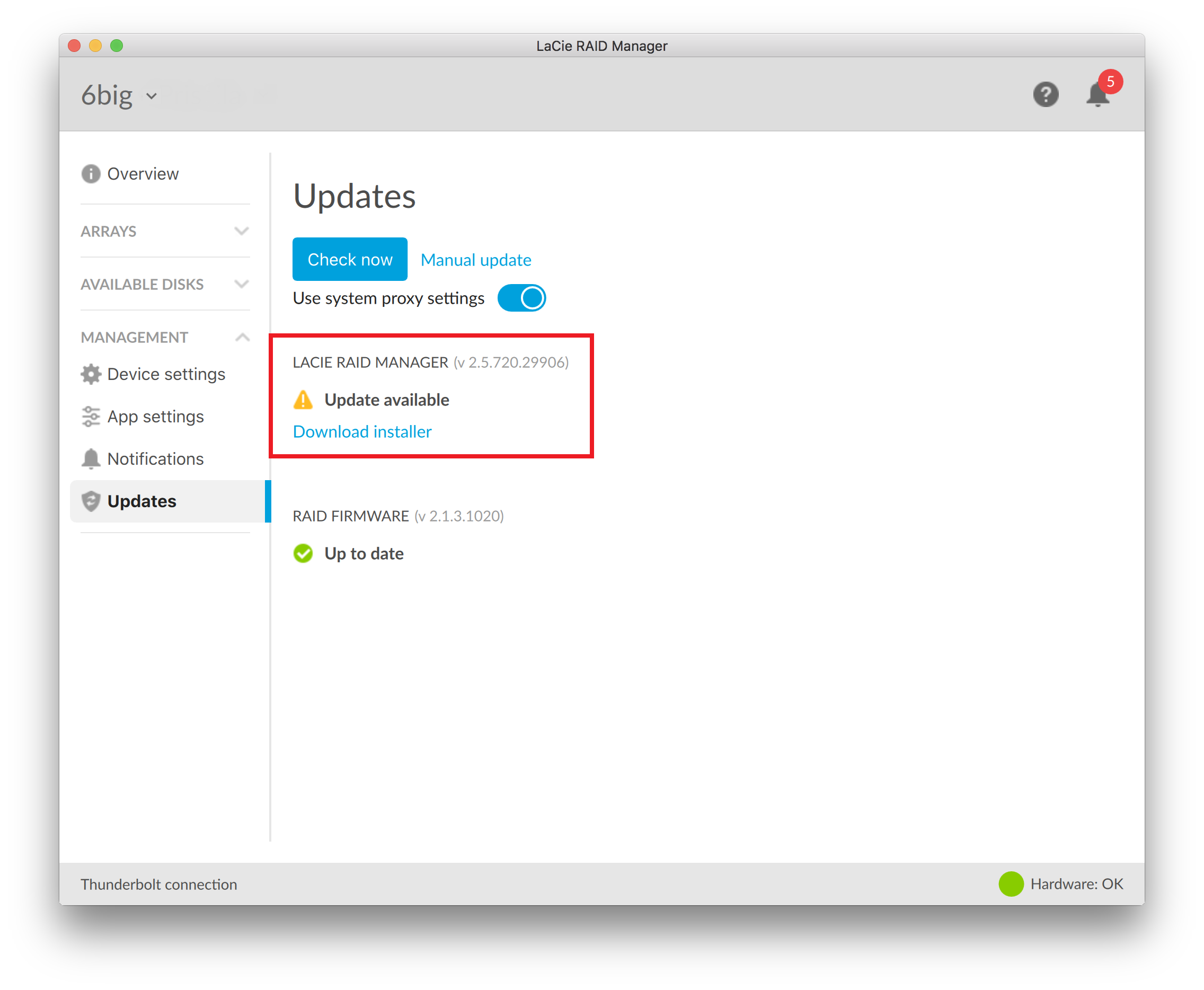
Task: Click the Overview info icon
Action: 91,173
